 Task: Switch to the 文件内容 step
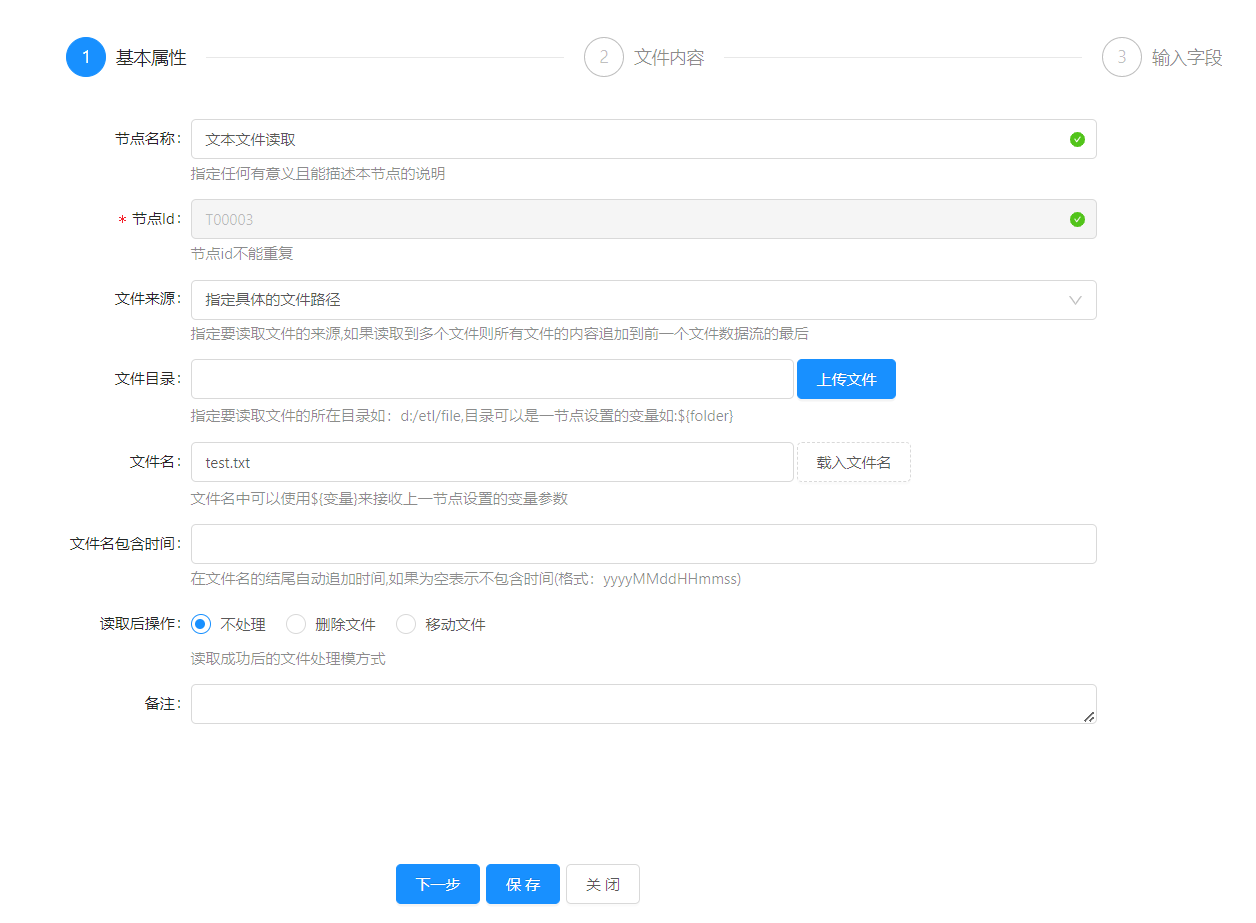click(669, 58)
